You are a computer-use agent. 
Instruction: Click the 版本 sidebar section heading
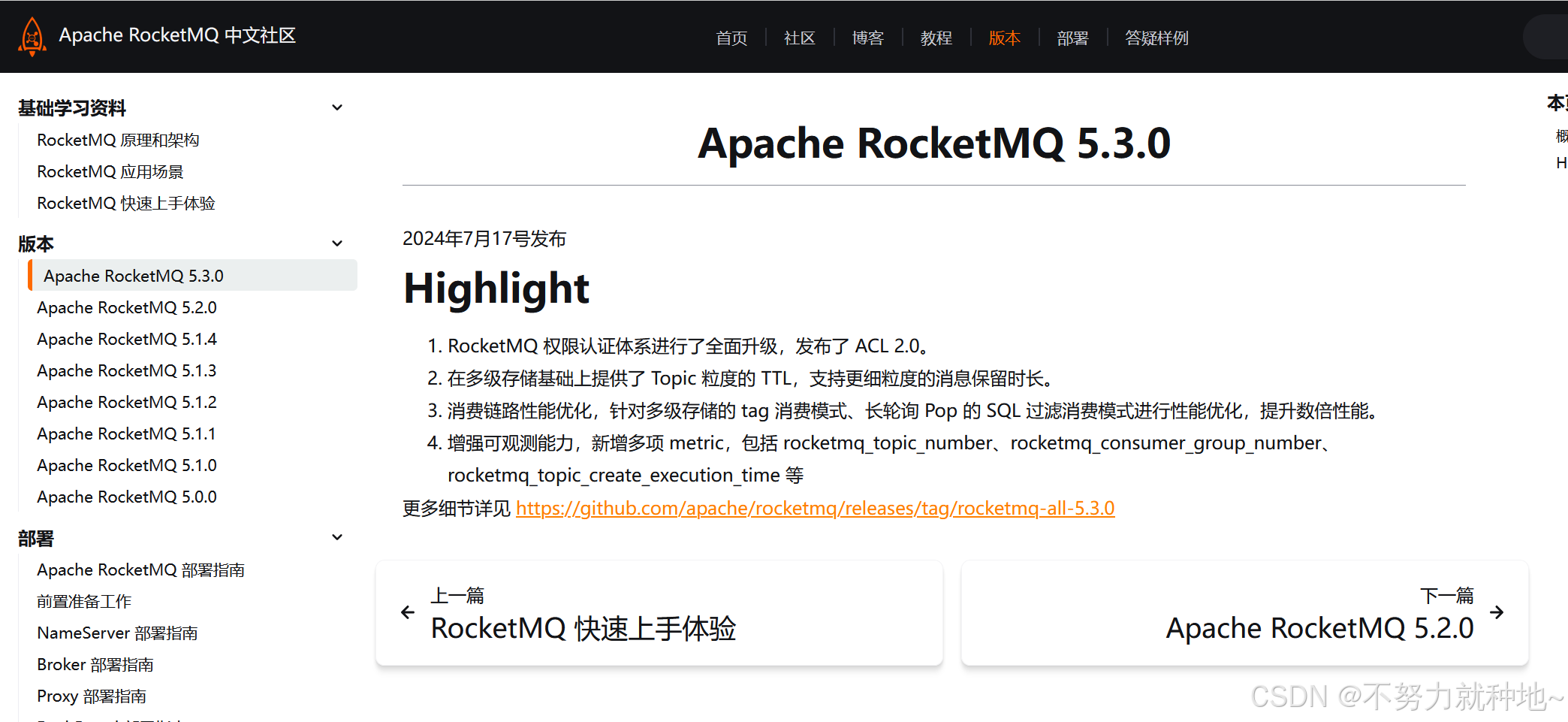pyautogui.click(x=36, y=244)
